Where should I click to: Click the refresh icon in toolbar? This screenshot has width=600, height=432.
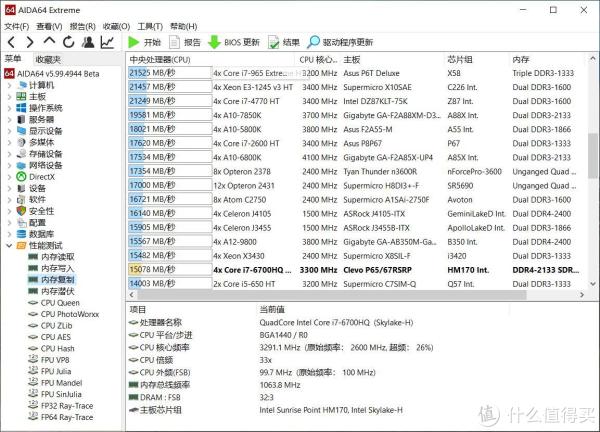(68, 42)
